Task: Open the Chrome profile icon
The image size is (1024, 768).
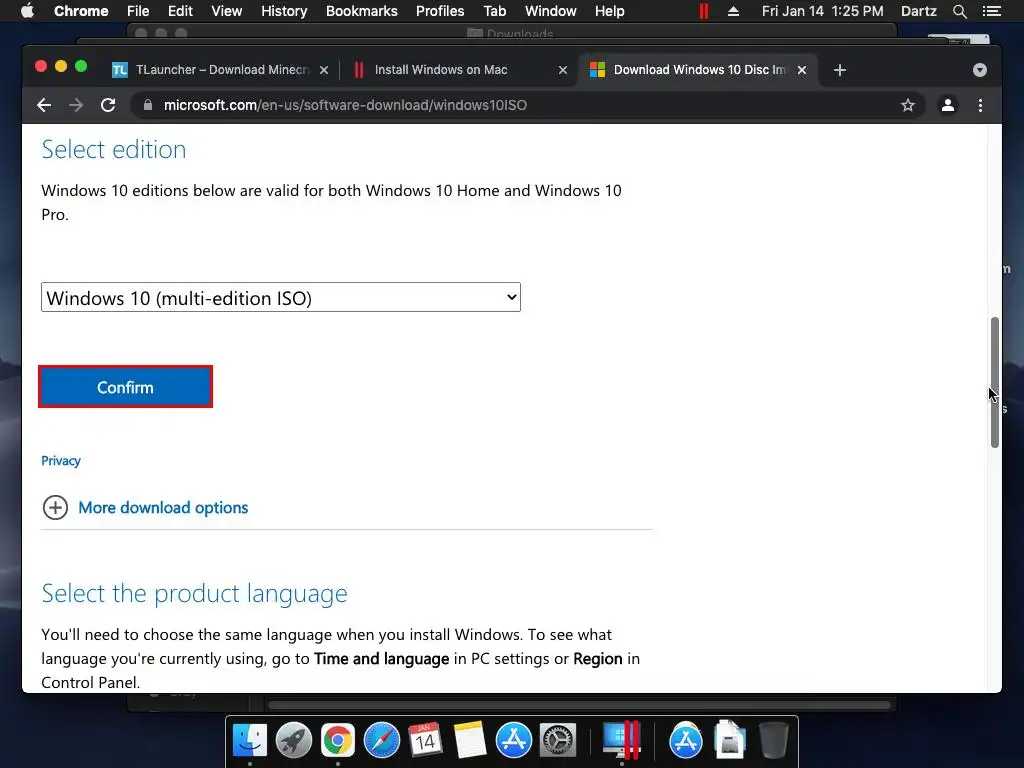Action: (x=948, y=105)
